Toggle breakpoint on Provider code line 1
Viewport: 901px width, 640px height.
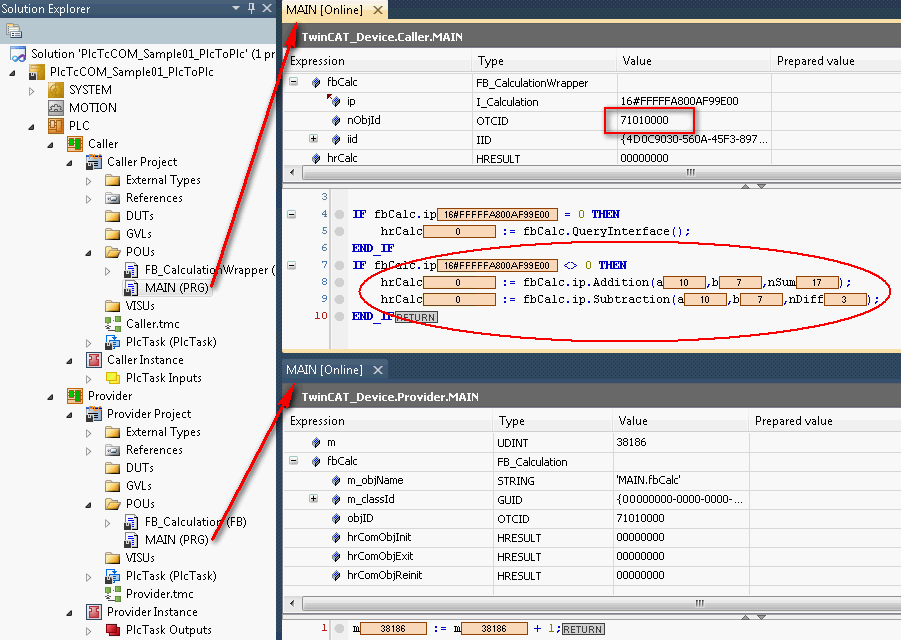340,629
